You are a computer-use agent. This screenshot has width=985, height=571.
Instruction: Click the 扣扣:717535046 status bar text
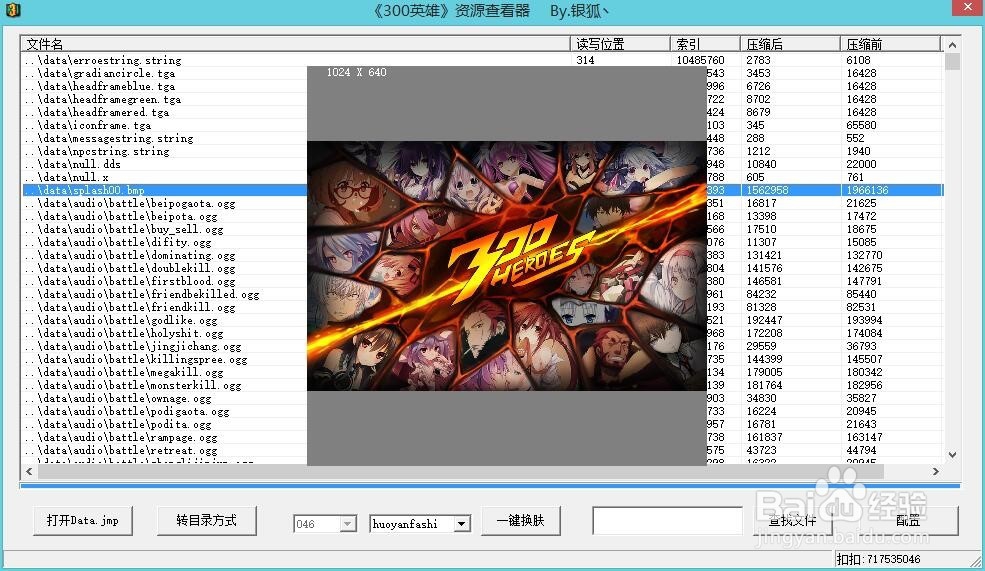(878, 559)
